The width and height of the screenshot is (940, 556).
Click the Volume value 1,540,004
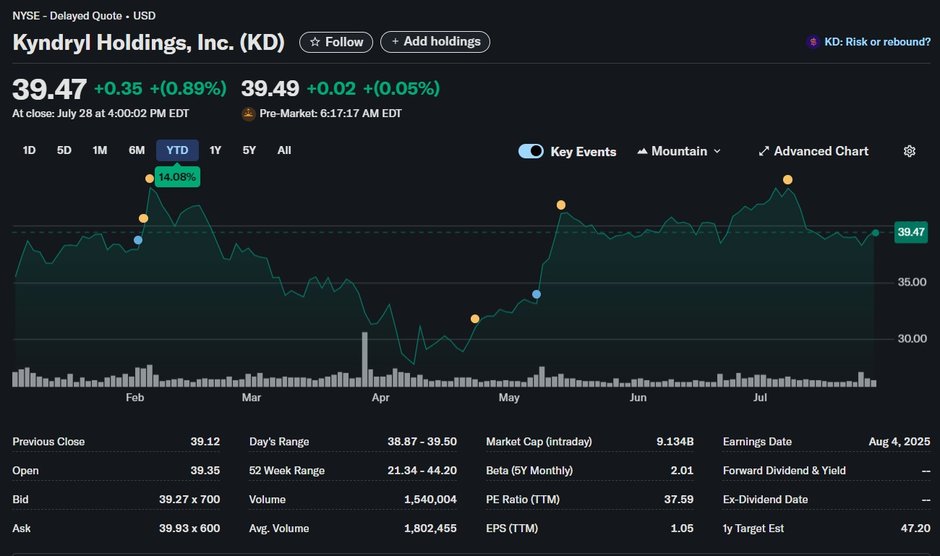point(430,499)
